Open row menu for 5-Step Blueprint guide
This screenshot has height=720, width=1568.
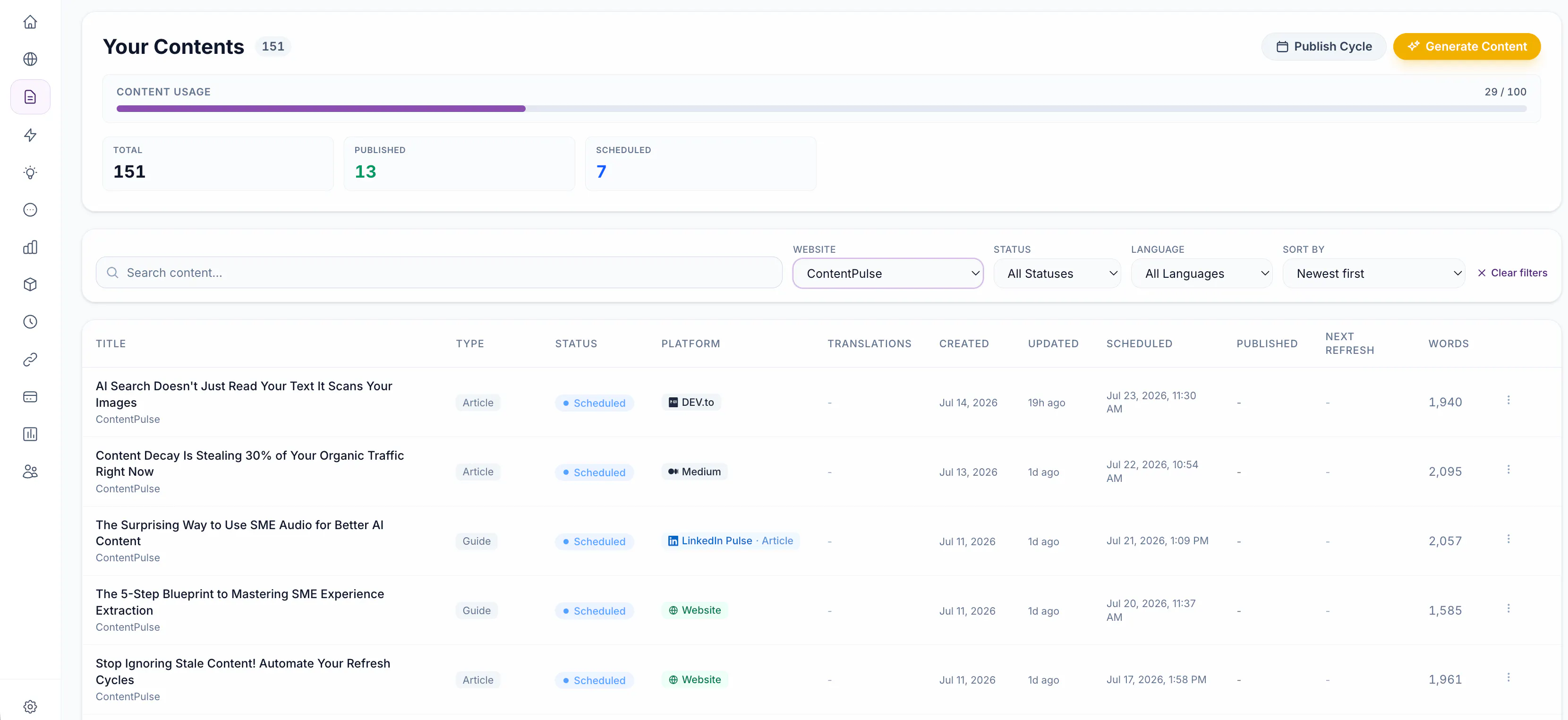(1508, 609)
